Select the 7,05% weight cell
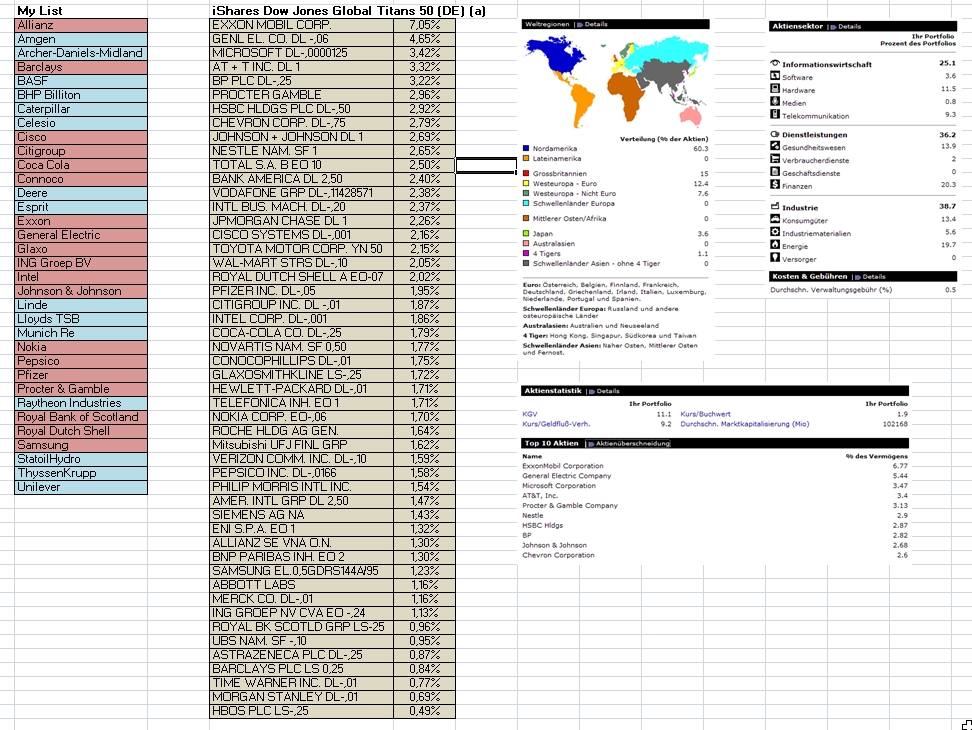972x730 pixels. [x=425, y=25]
